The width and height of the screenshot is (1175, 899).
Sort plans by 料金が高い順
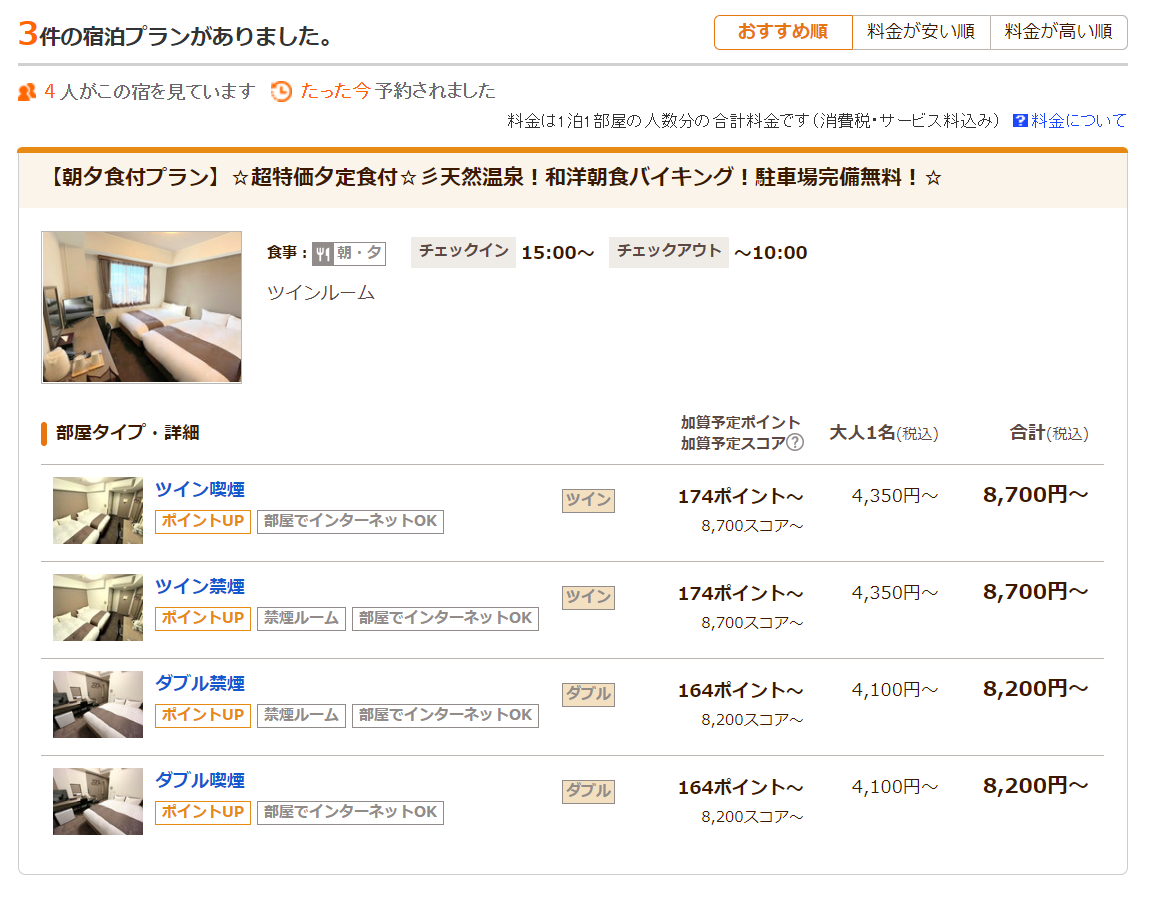point(1059,32)
